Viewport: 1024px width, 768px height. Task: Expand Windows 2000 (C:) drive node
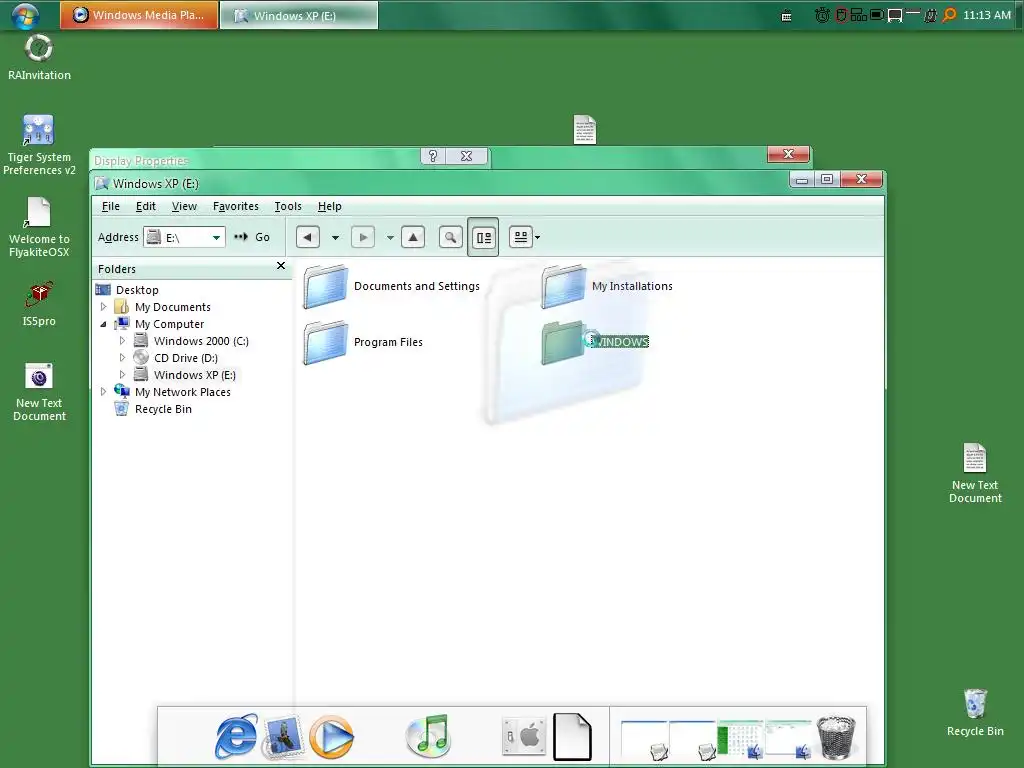tap(122, 341)
